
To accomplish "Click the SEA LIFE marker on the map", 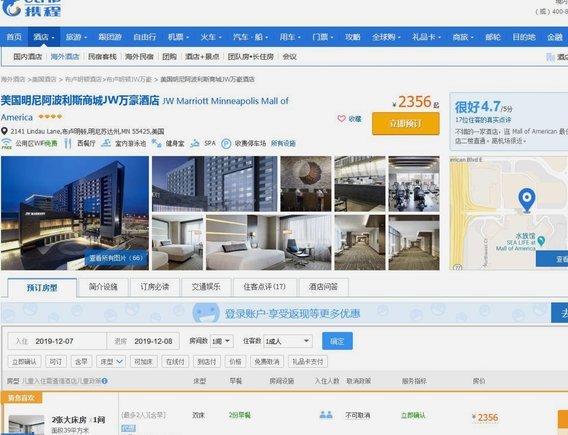I will 541,240.
